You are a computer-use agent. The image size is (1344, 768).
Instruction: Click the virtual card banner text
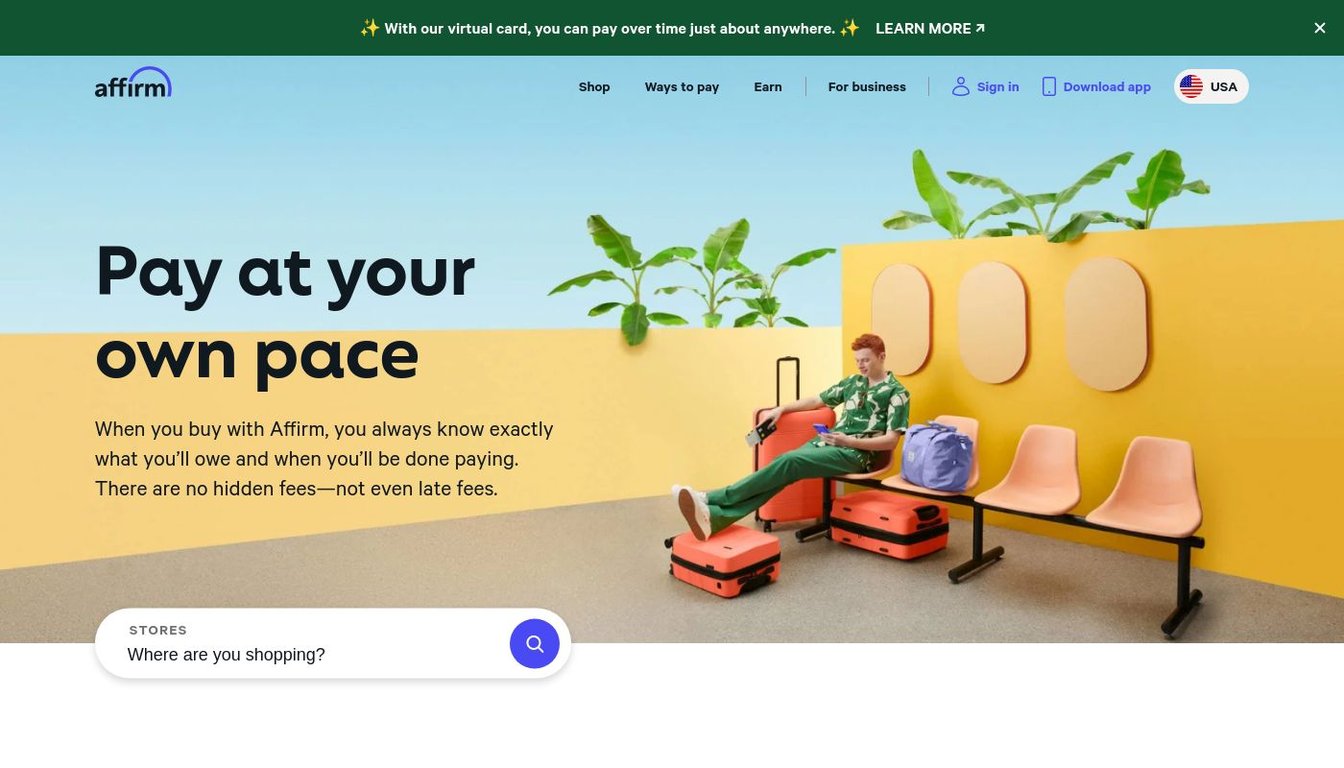[609, 28]
